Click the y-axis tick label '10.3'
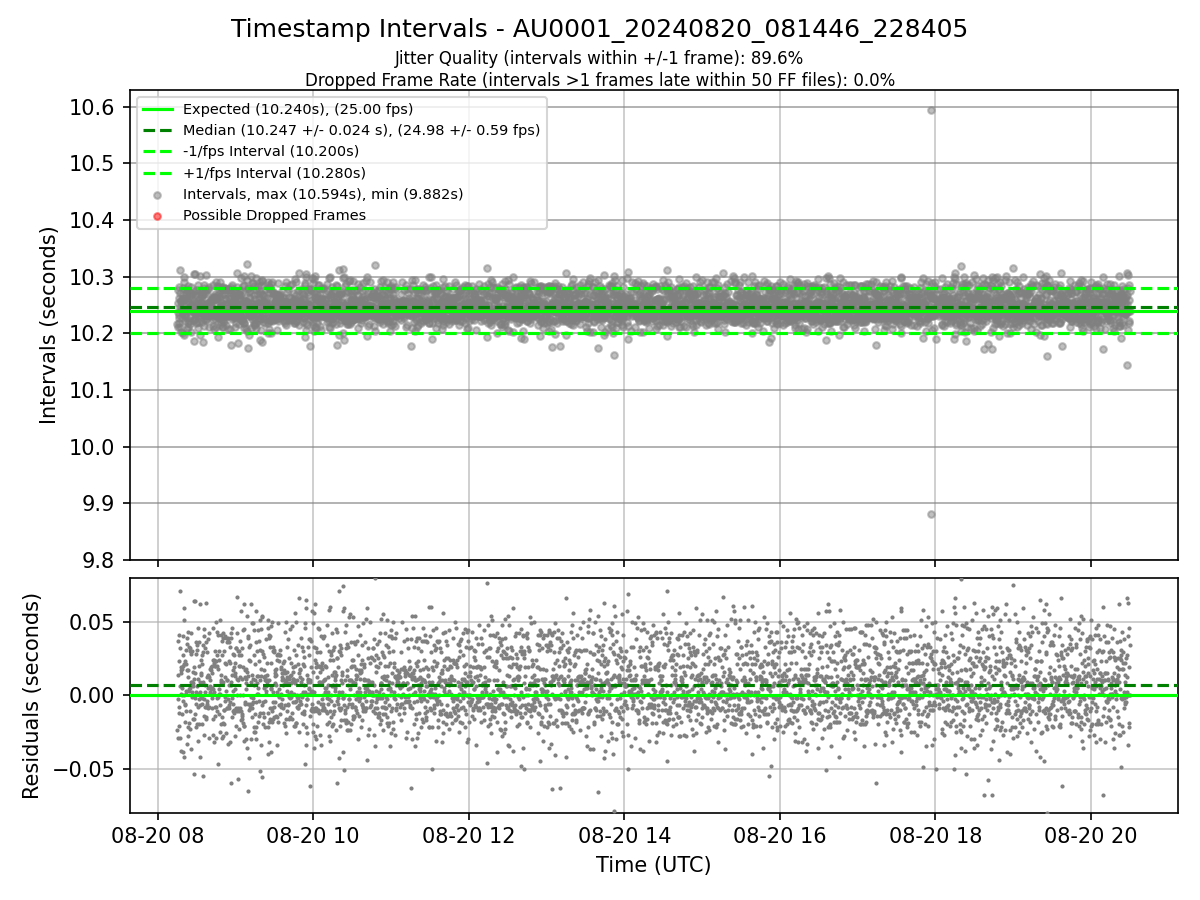This screenshot has height=900, width=1200. click(92, 277)
